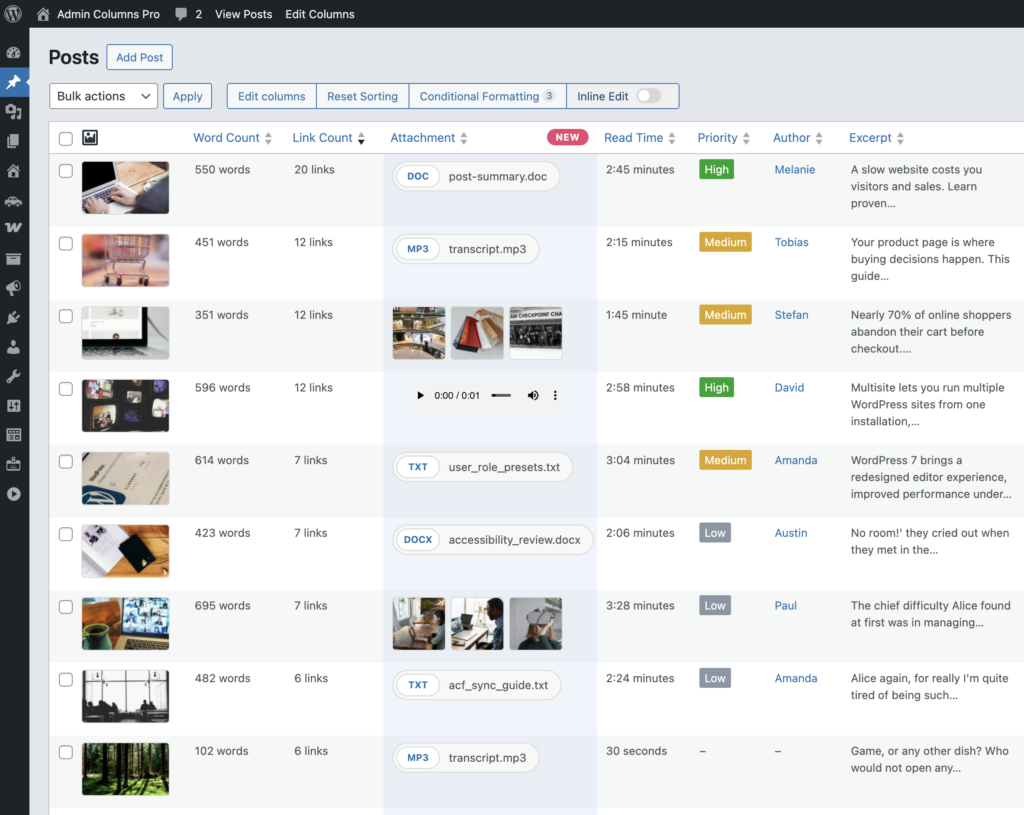Sort by the Read Time column
The height and width of the screenshot is (815, 1024).
(x=633, y=138)
